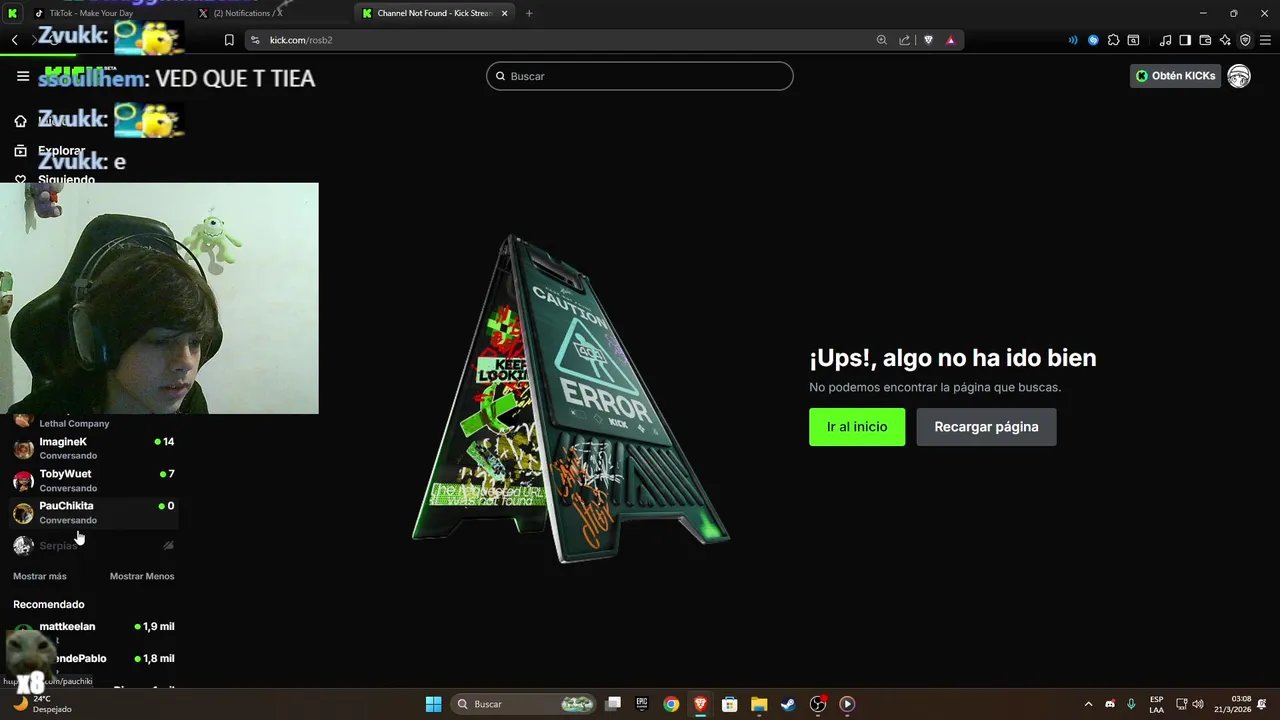Image resolution: width=1280 pixels, height=720 pixels.
Task: Switch to the TikTok - Make Your Day tab
Action: (98, 13)
